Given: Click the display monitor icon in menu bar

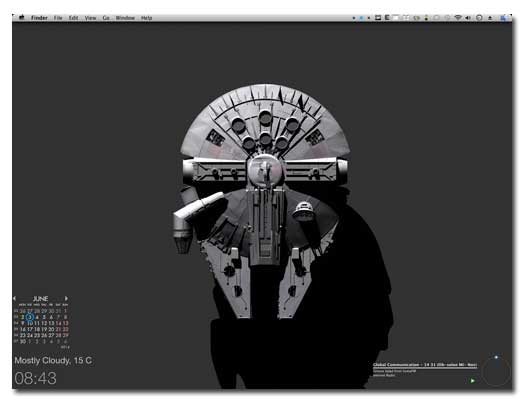Looking at the screenshot, I should (x=378, y=18).
